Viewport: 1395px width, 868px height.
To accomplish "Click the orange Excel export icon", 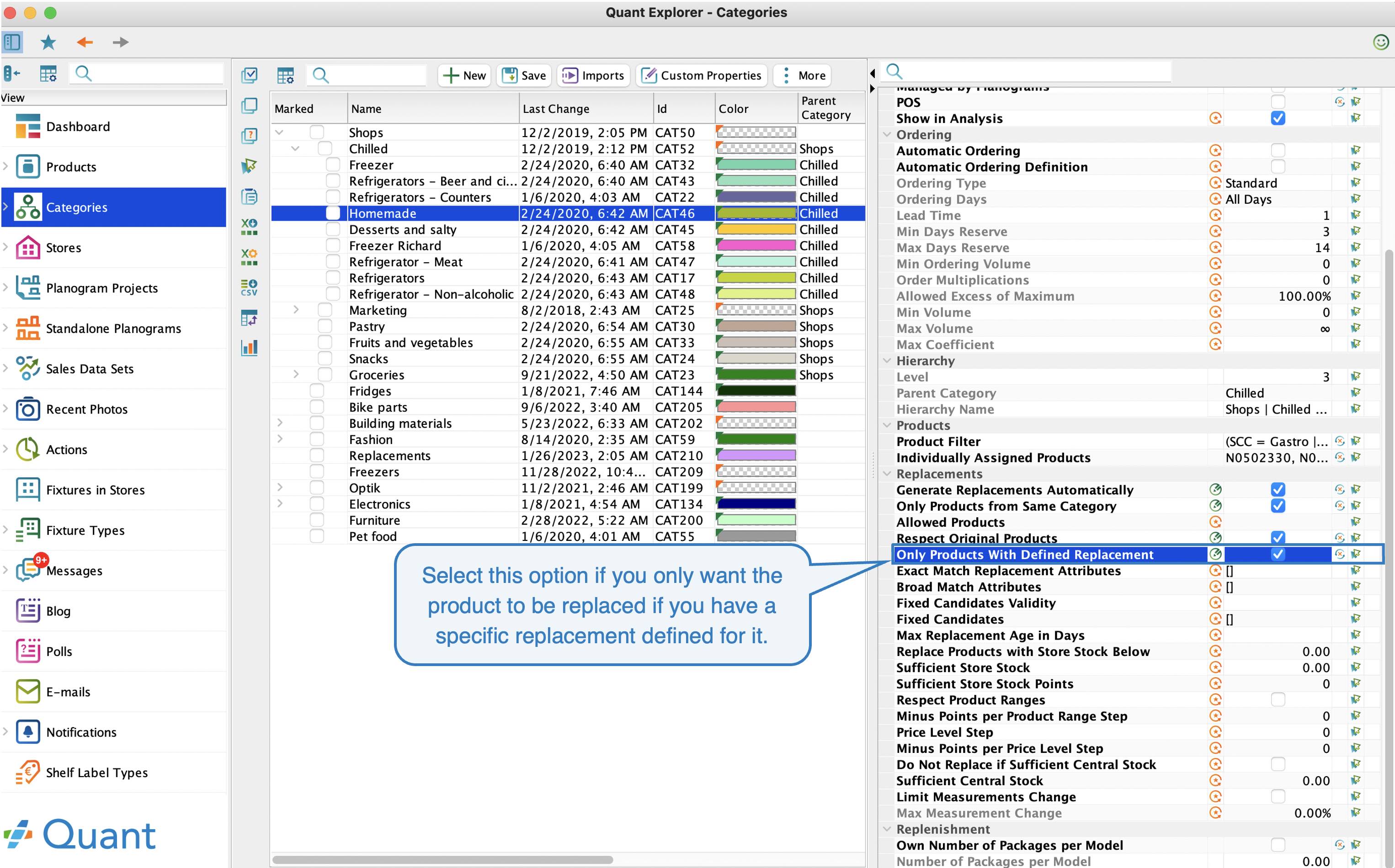I will pos(249,257).
